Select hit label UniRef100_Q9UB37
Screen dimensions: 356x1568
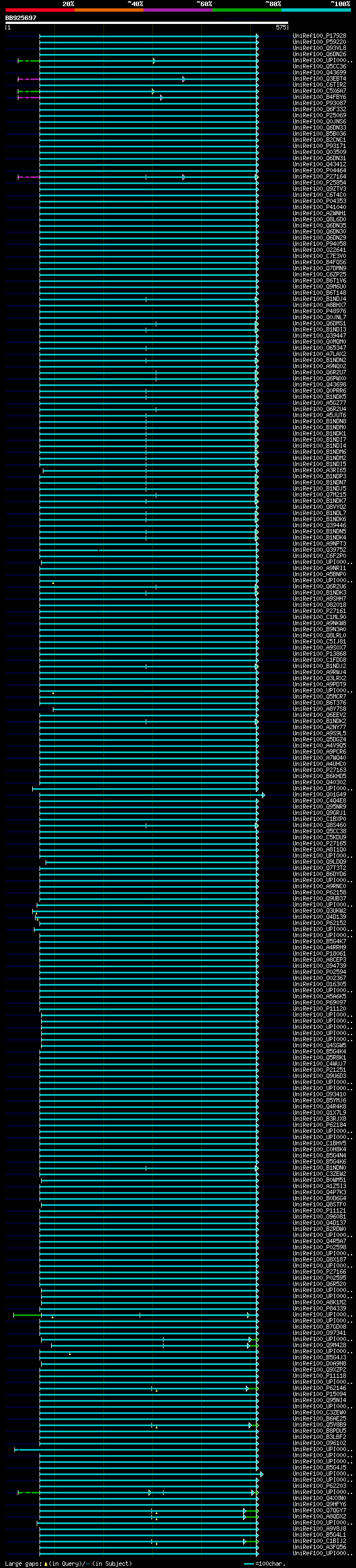(319, 898)
